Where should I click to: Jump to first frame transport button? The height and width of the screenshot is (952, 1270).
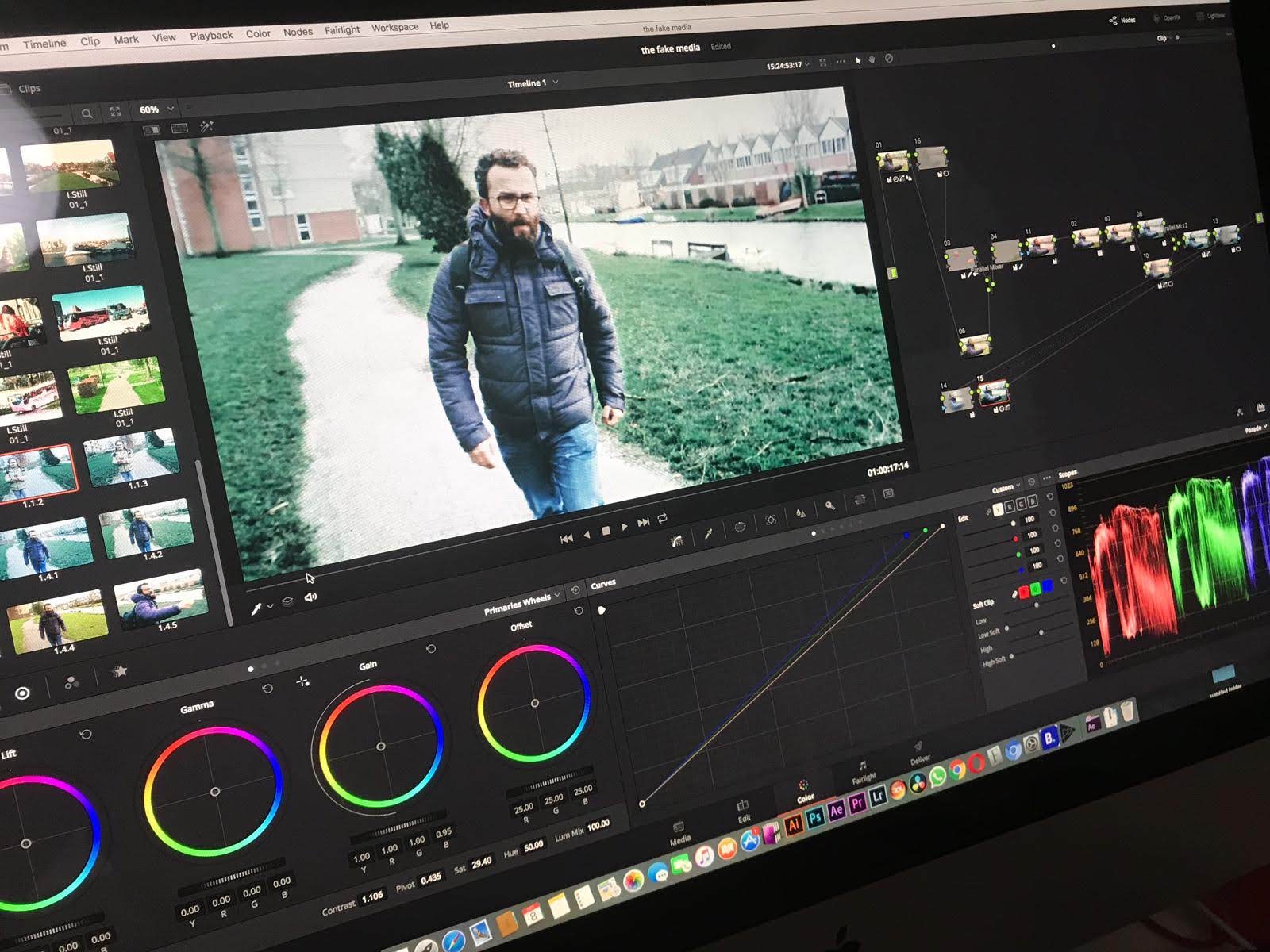tap(566, 539)
